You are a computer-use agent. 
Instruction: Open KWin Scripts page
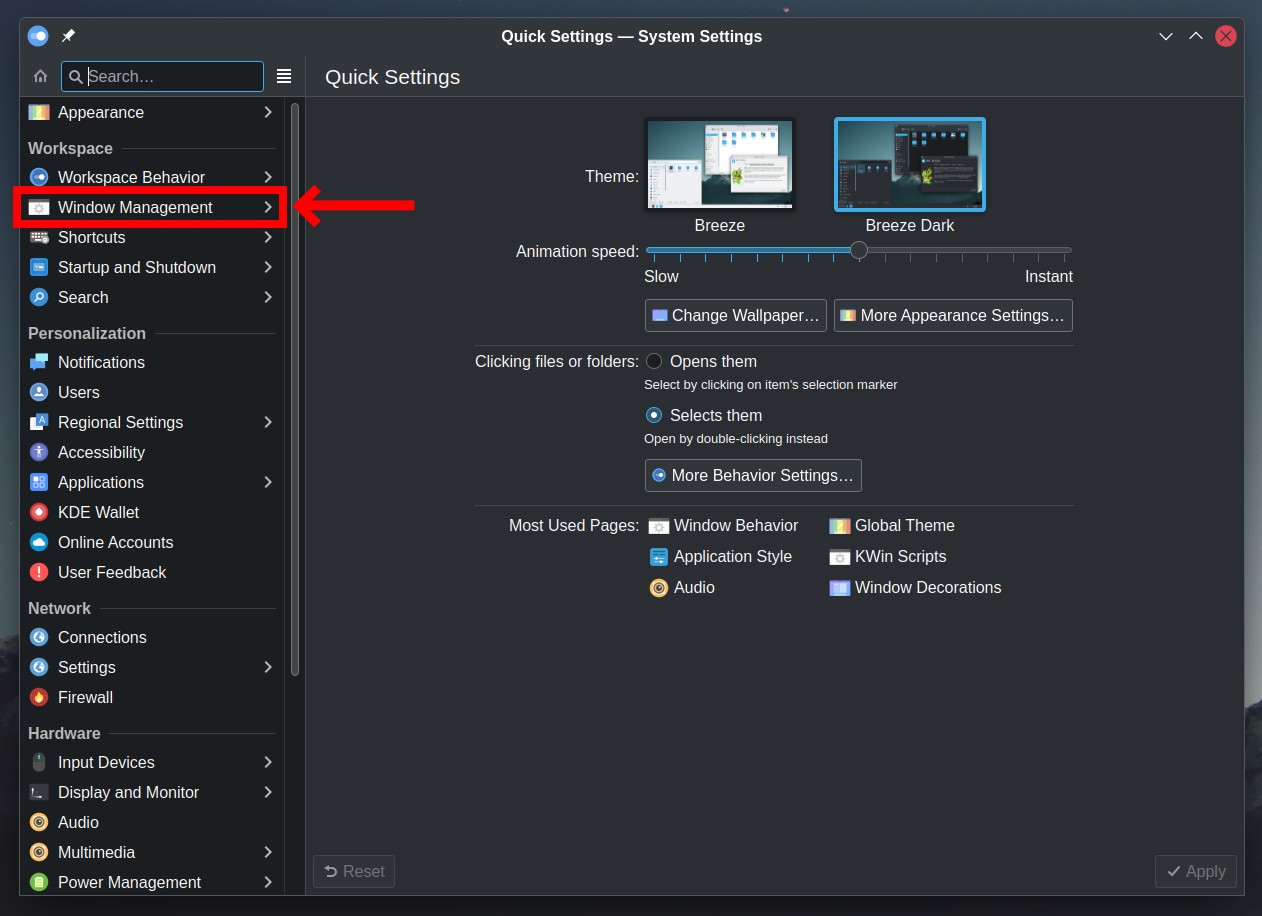(x=888, y=556)
